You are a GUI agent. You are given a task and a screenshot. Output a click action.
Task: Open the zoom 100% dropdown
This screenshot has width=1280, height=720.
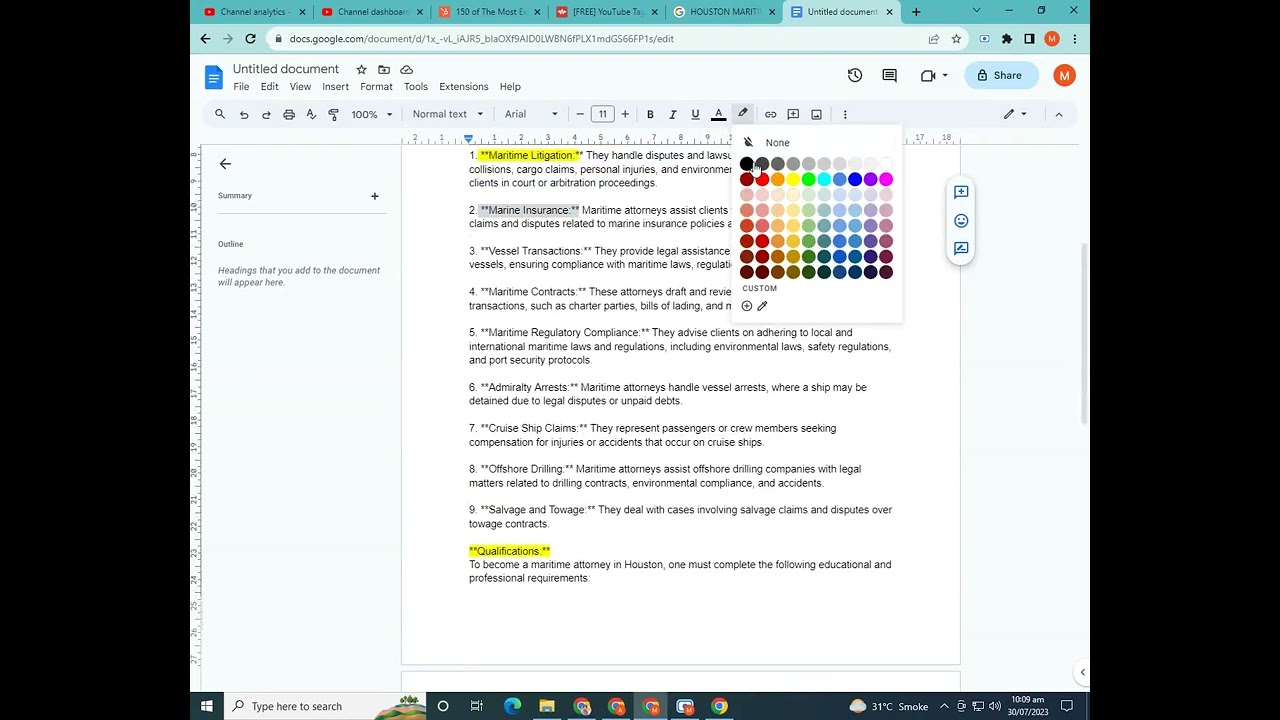(372, 114)
